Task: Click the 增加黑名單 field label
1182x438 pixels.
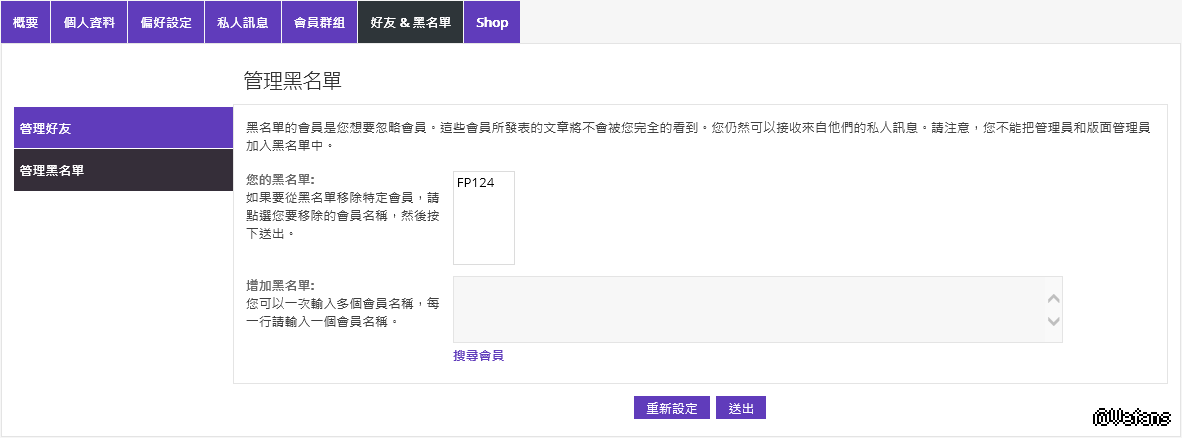Action: pyautogui.click(x=280, y=285)
